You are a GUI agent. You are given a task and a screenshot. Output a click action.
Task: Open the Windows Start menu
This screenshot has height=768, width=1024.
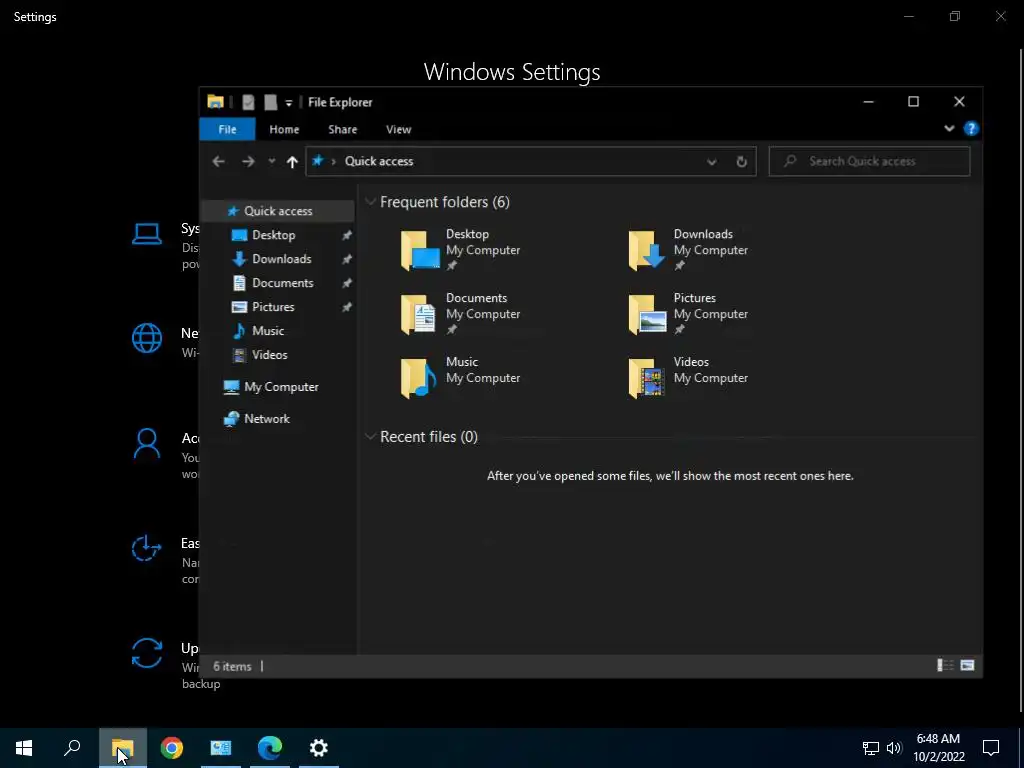pos(24,748)
